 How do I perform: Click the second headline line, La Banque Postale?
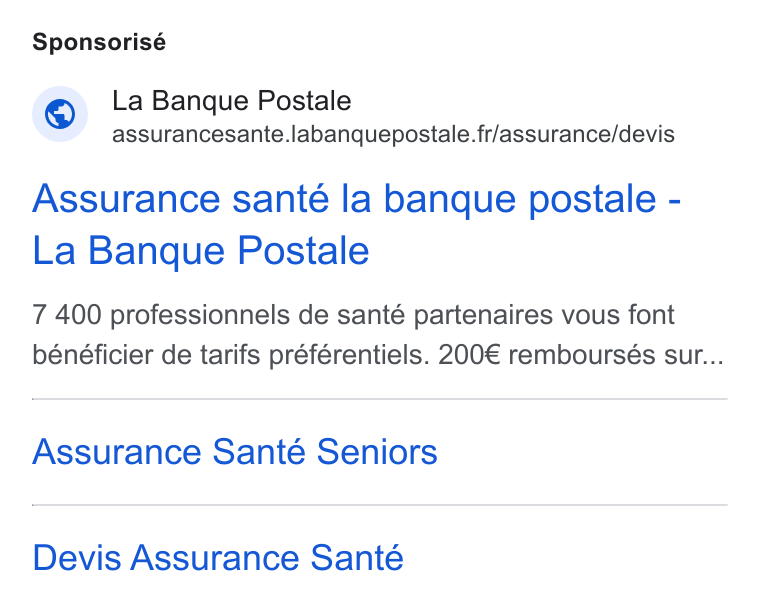201,251
